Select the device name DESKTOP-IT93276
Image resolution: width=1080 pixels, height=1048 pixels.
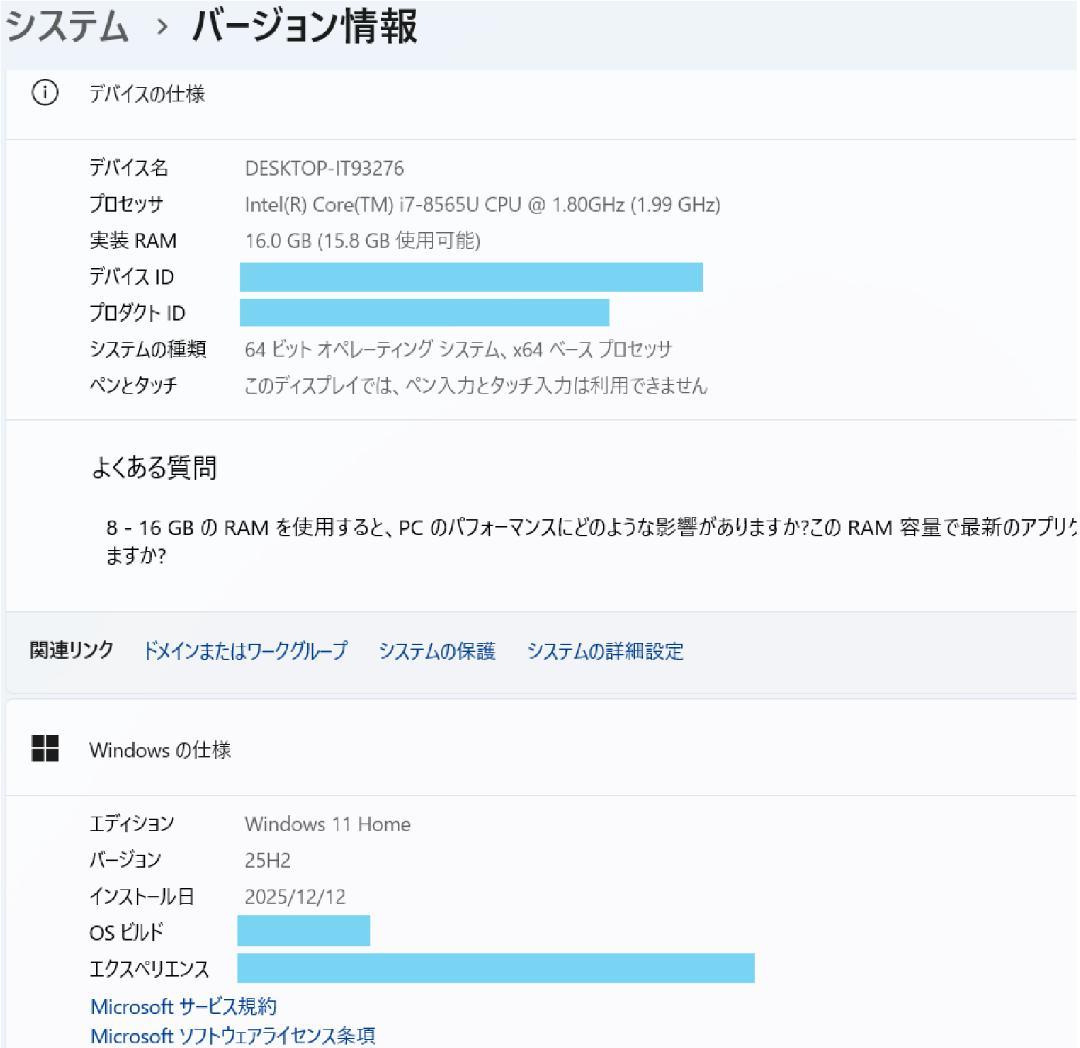(327, 168)
